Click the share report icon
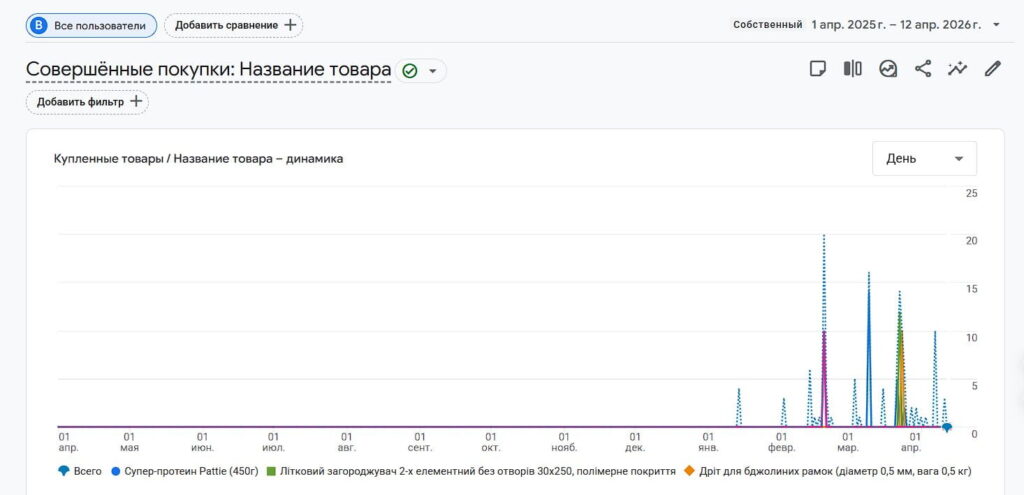The width and height of the screenshot is (1024, 495). (923, 69)
